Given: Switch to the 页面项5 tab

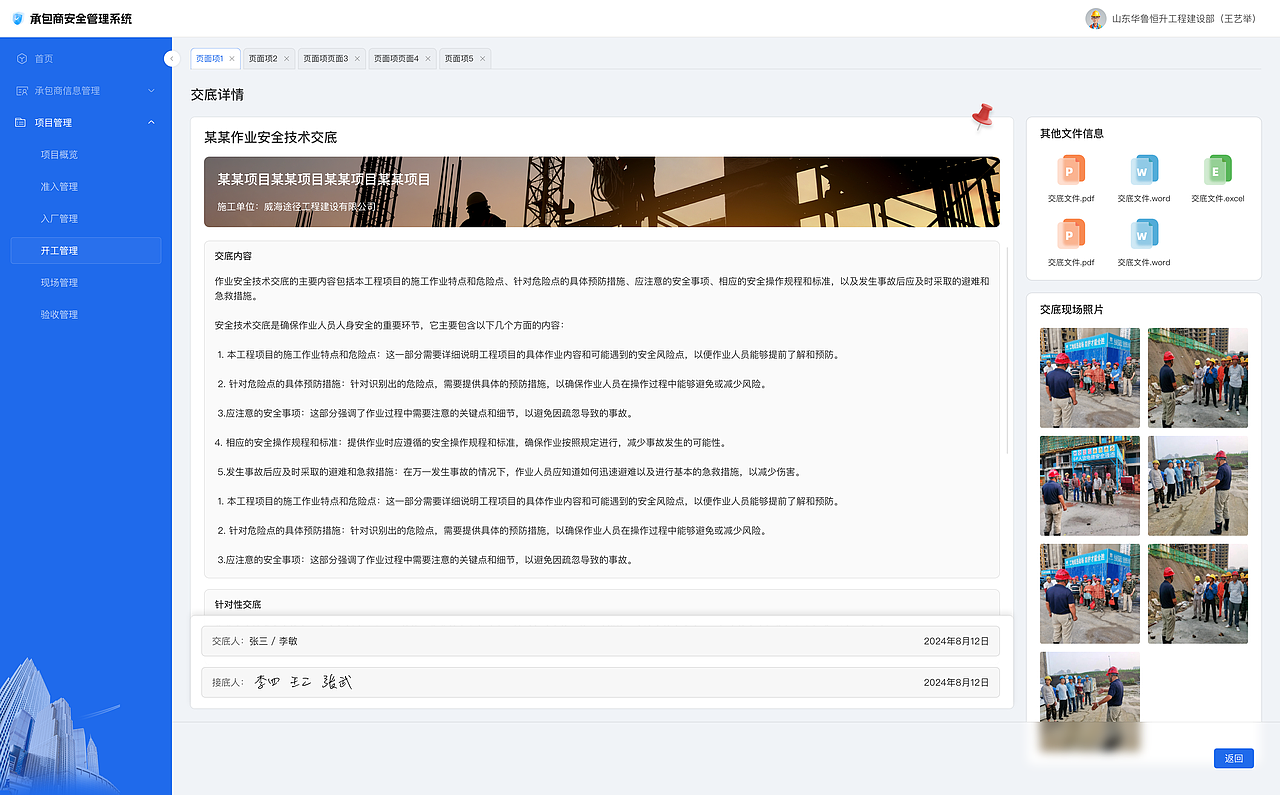Looking at the screenshot, I should coord(456,58).
